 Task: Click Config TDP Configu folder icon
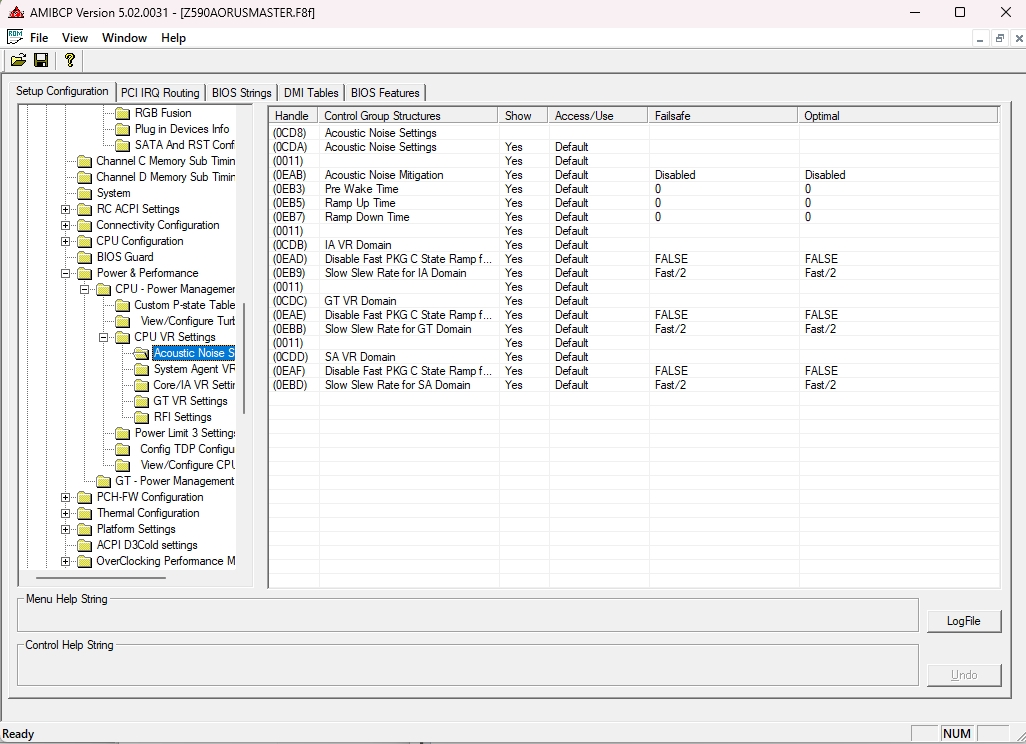[x=122, y=450]
